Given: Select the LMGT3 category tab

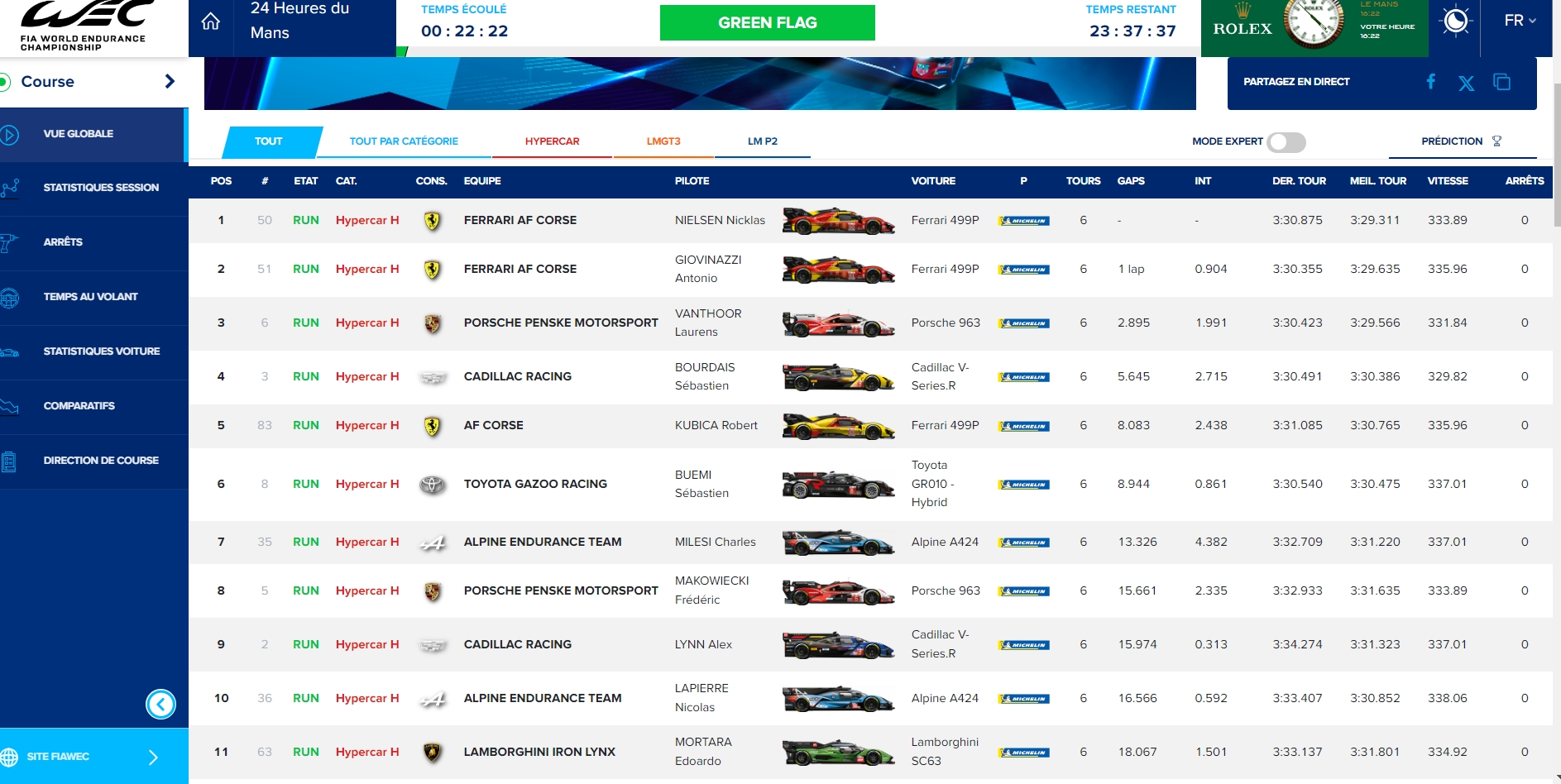Looking at the screenshot, I should click(663, 141).
